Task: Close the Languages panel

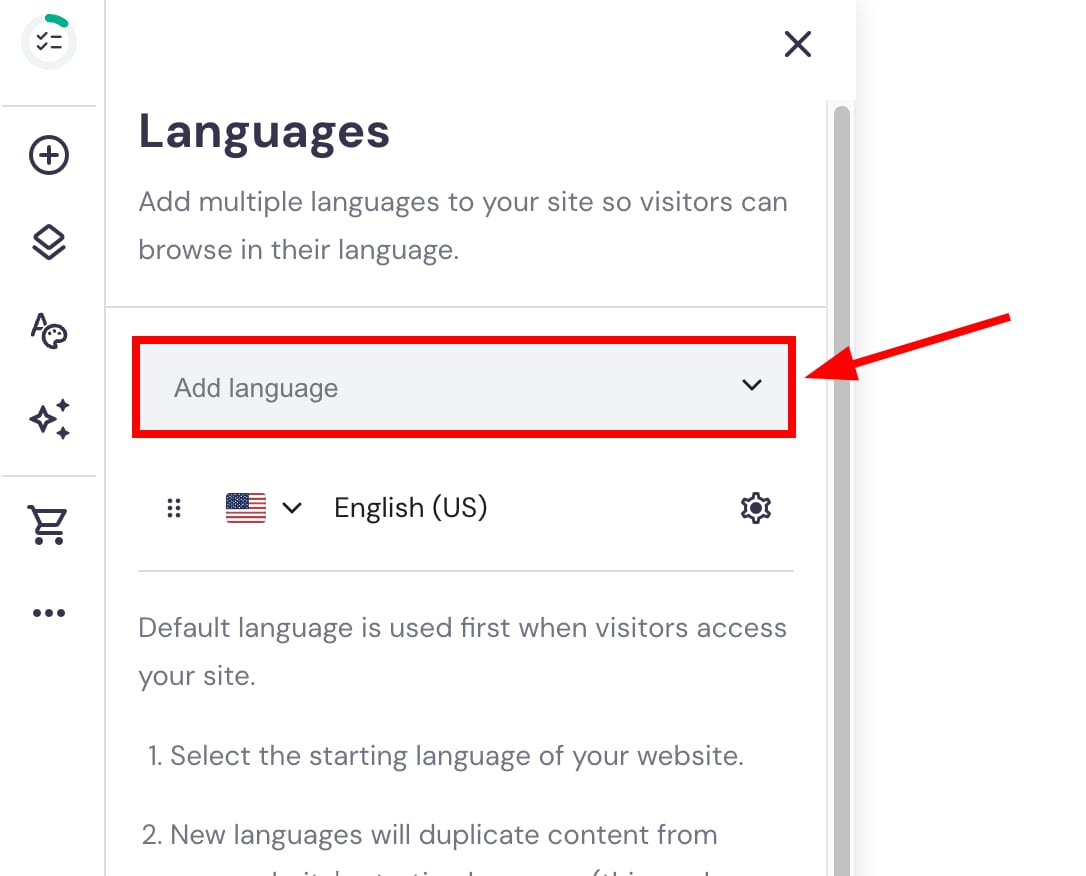Action: (x=797, y=44)
